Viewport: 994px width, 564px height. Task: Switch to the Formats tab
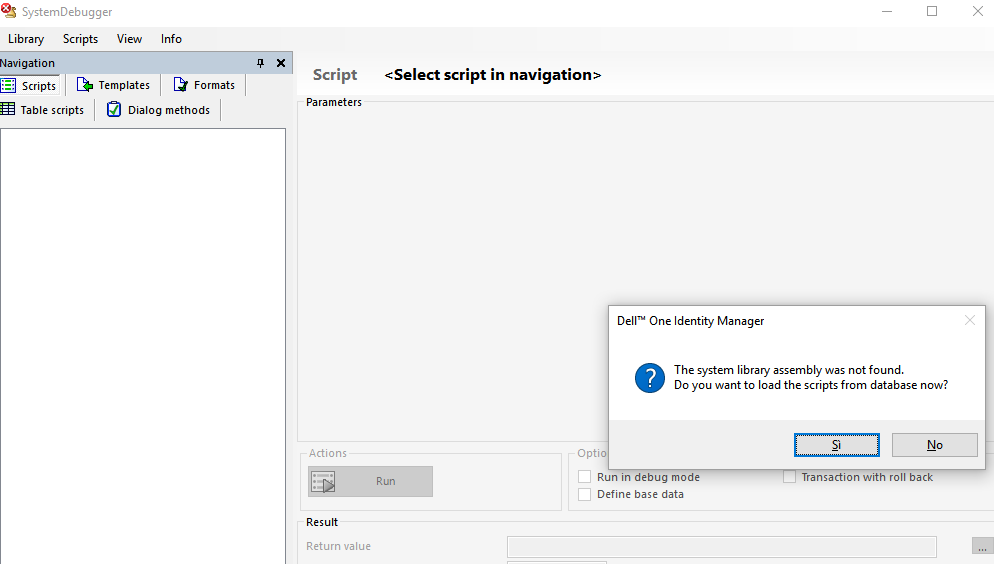pos(204,85)
